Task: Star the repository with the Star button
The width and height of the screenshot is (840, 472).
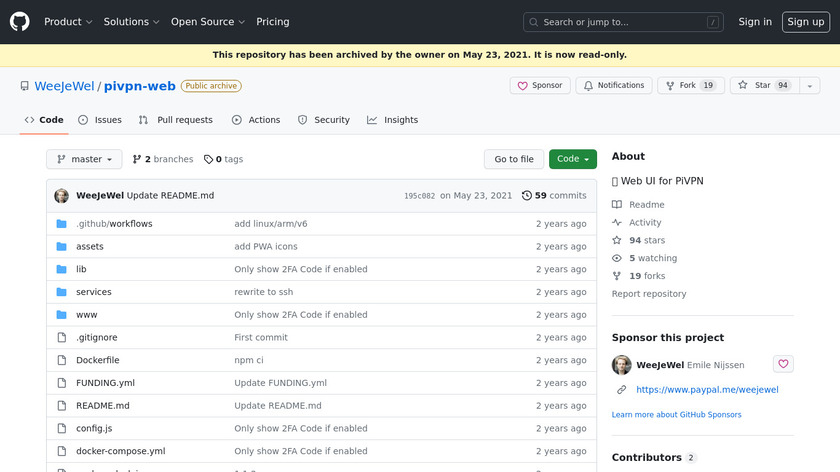Action: click(754, 86)
